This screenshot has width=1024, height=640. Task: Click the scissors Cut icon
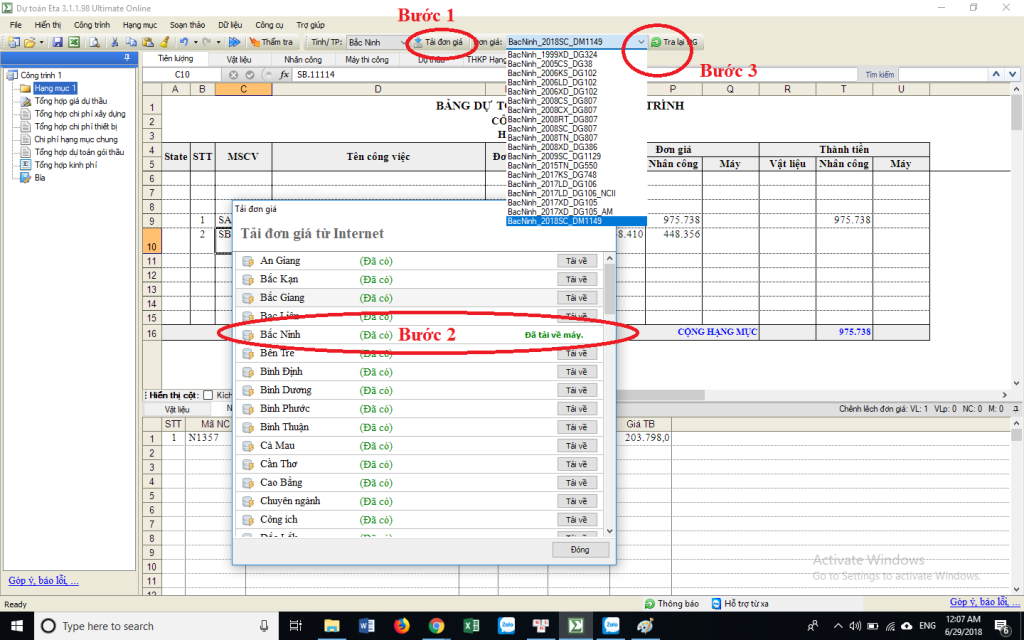coord(116,42)
